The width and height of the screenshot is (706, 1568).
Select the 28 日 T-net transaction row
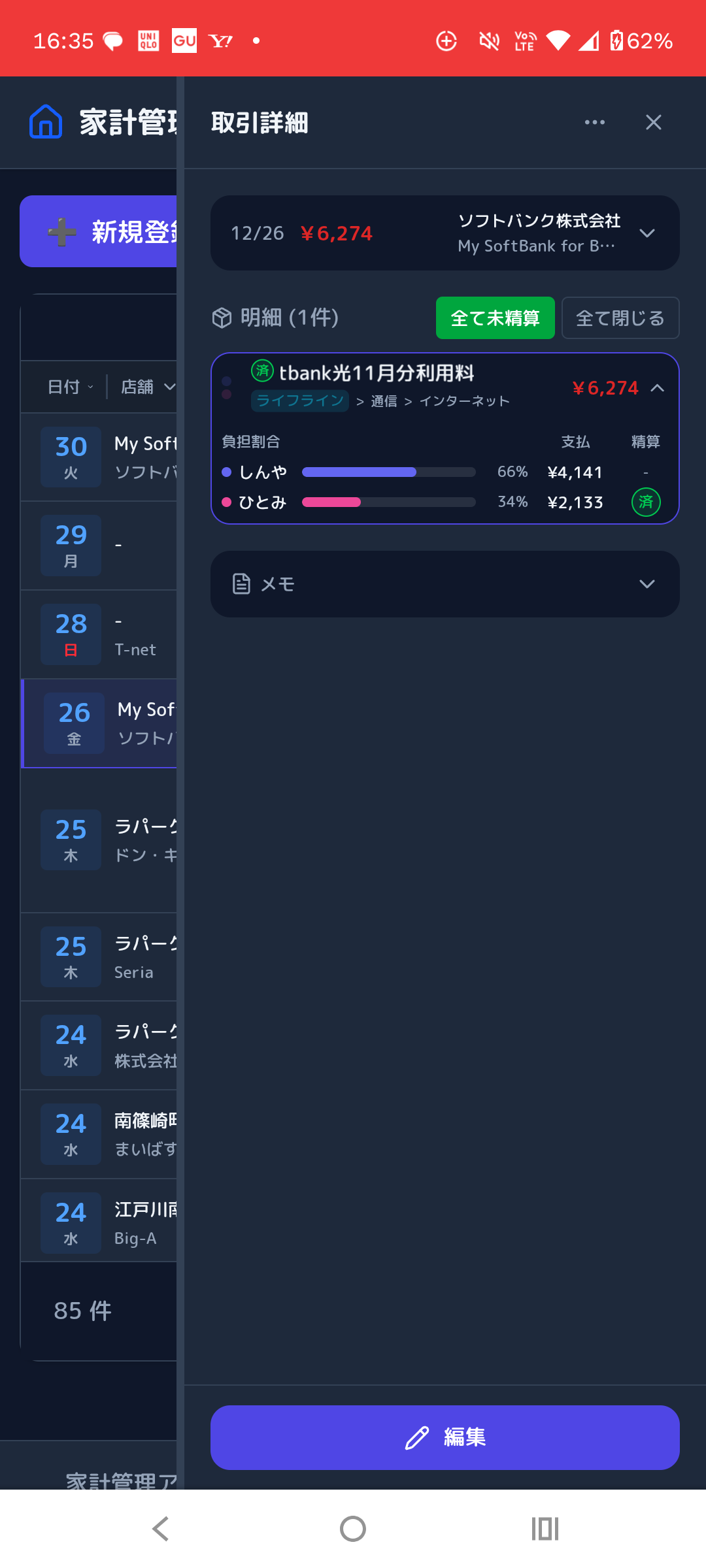pyautogui.click(x=99, y=634)
